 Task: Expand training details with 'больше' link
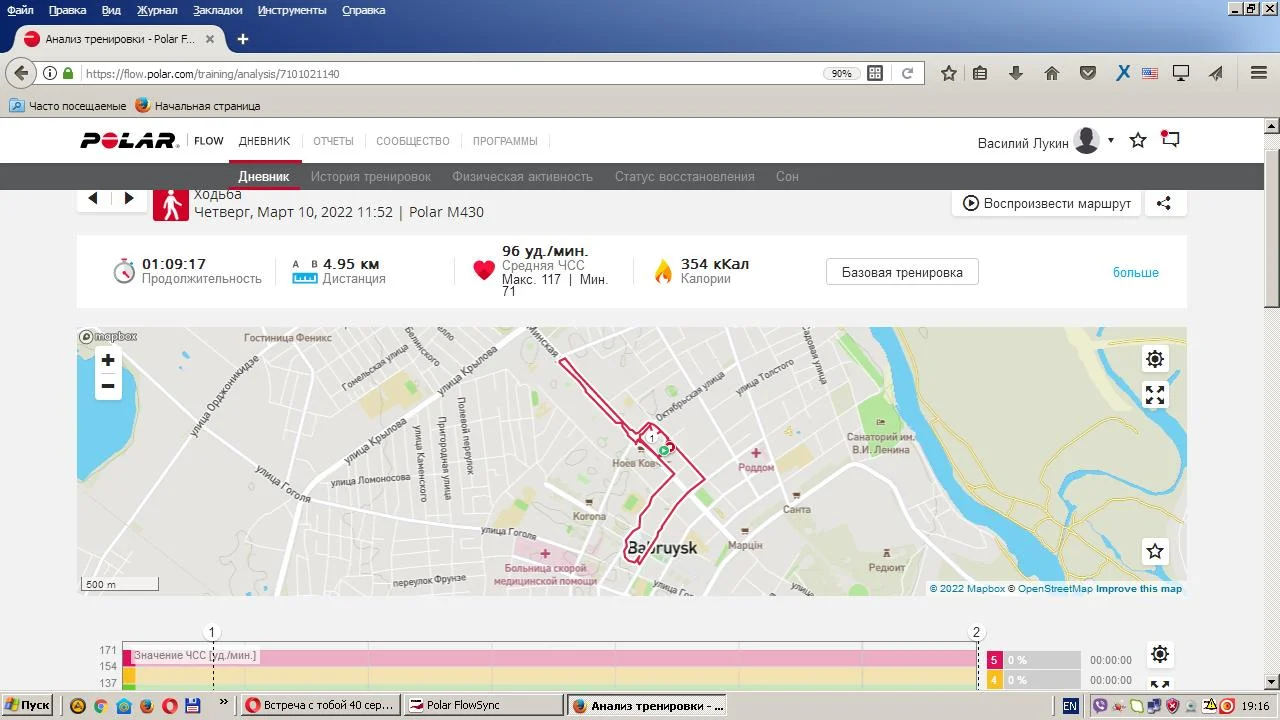click(1135, 272)
